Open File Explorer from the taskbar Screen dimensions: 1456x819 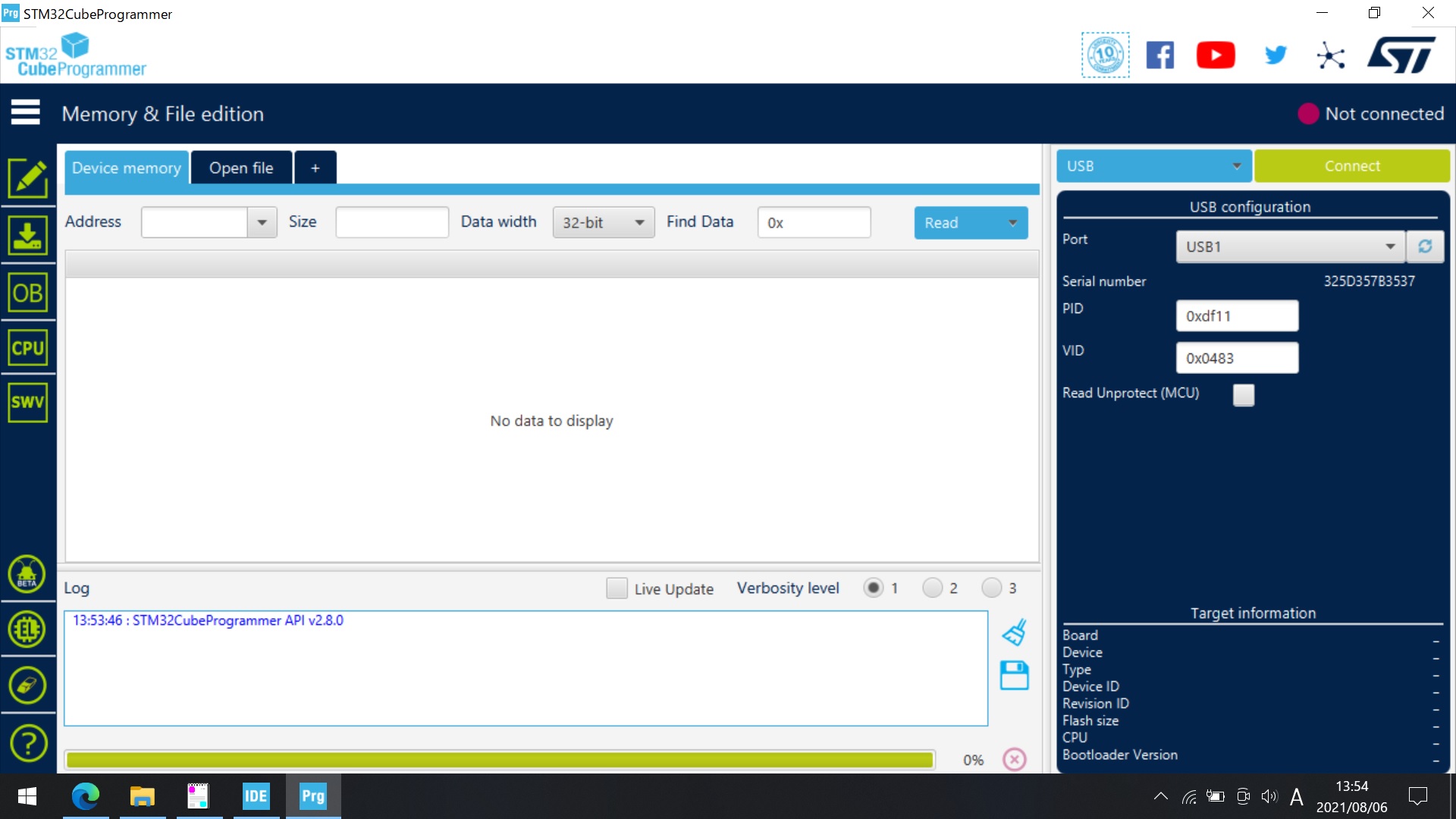point(142,796)
